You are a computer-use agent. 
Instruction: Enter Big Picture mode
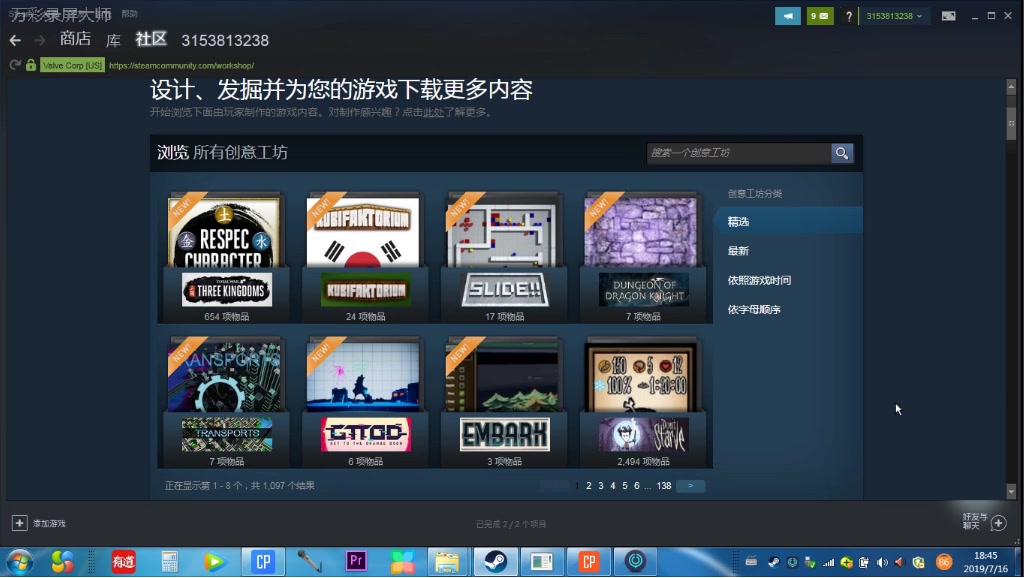[951, 16]
